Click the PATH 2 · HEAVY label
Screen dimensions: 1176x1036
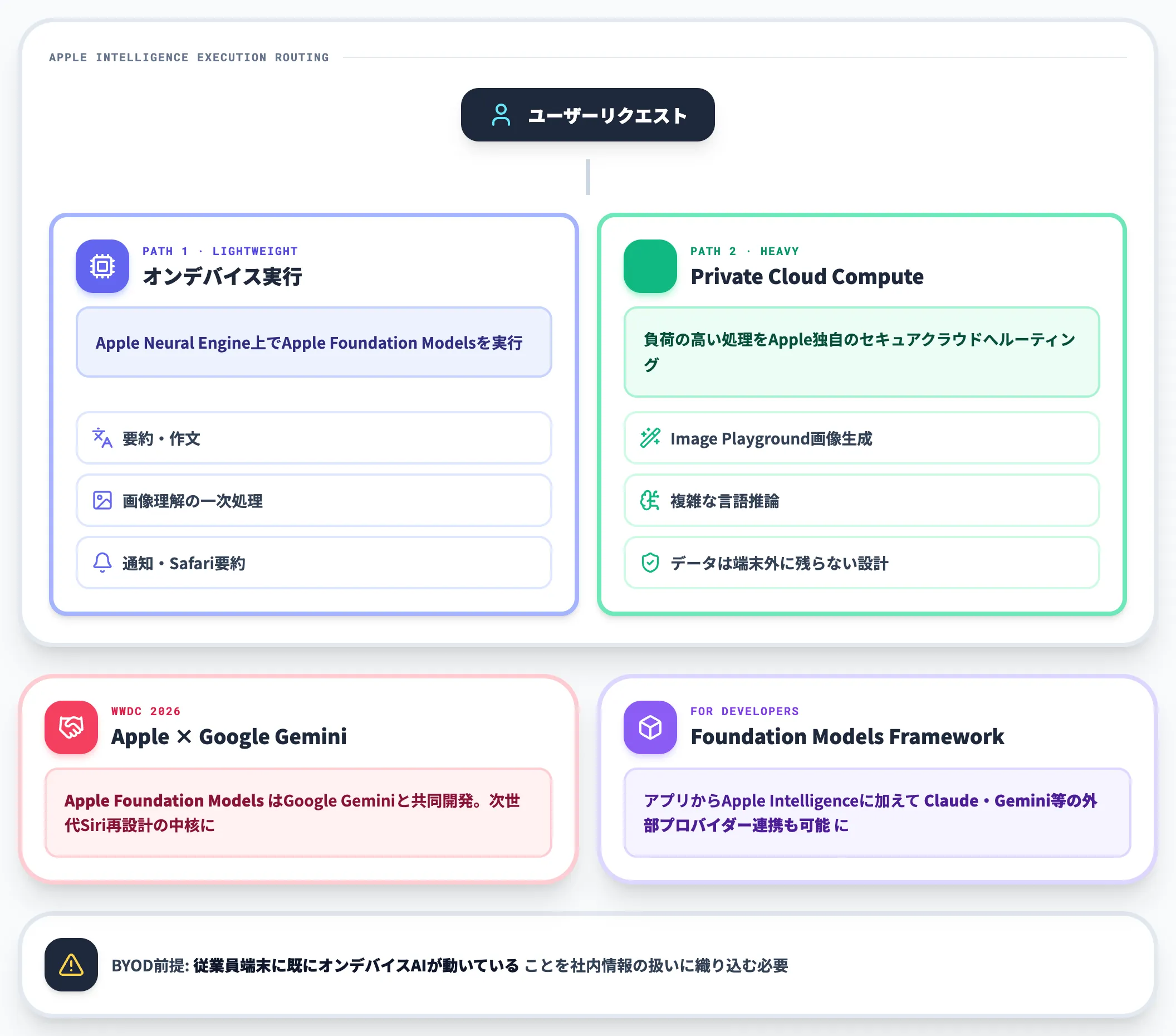pos(744,252)
